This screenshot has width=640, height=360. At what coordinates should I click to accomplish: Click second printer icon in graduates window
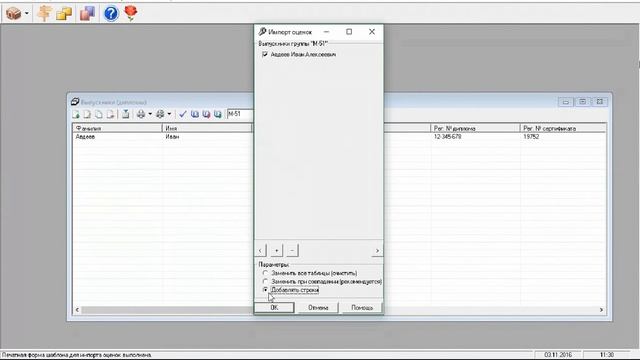click(x=160, y=114)
